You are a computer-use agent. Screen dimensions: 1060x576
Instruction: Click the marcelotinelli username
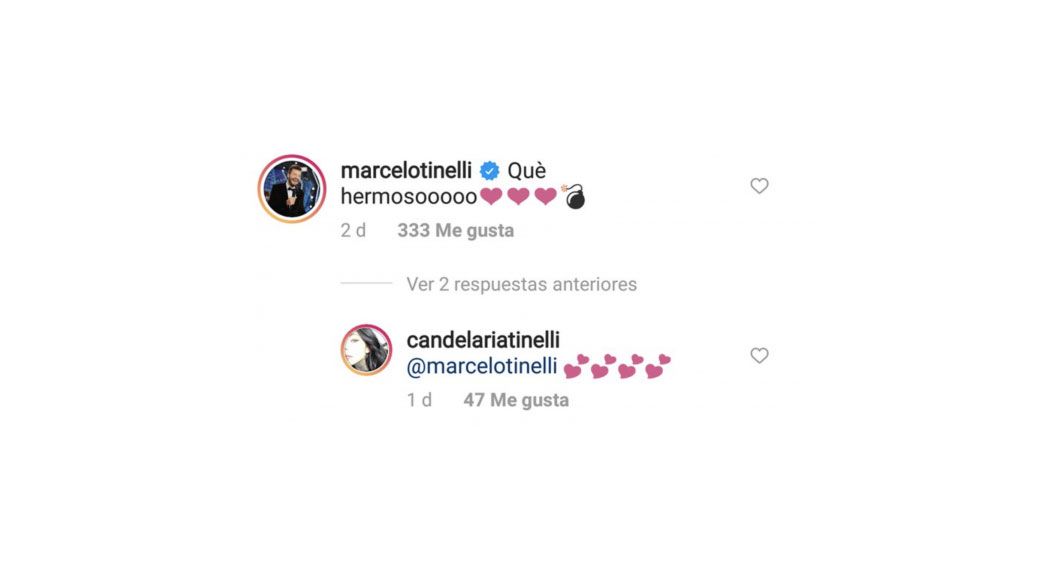pos(406,170)
